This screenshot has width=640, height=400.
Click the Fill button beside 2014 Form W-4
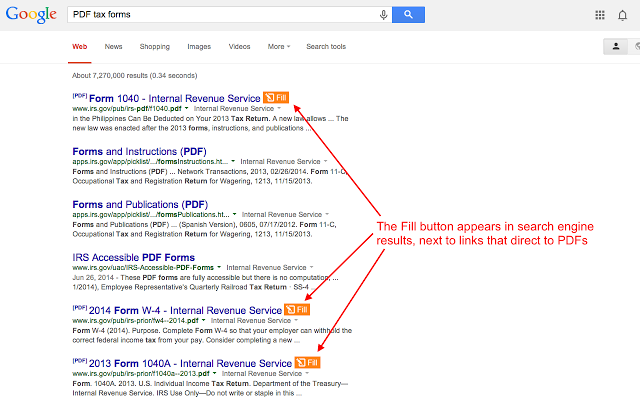pyautogui.click(x=297, y=310)
